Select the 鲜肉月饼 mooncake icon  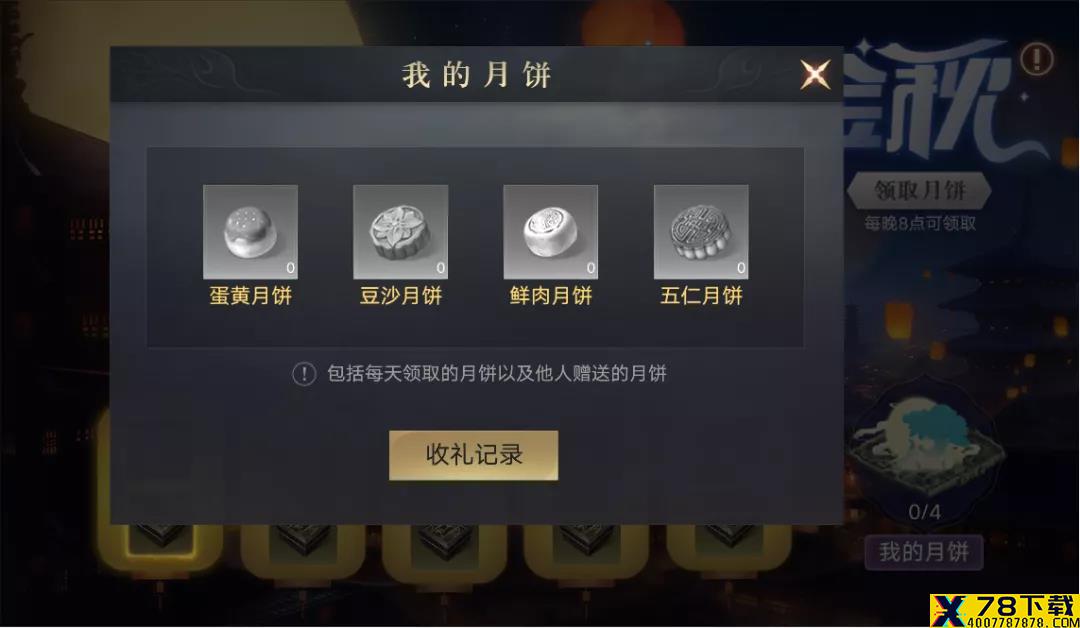click(550, 231)
